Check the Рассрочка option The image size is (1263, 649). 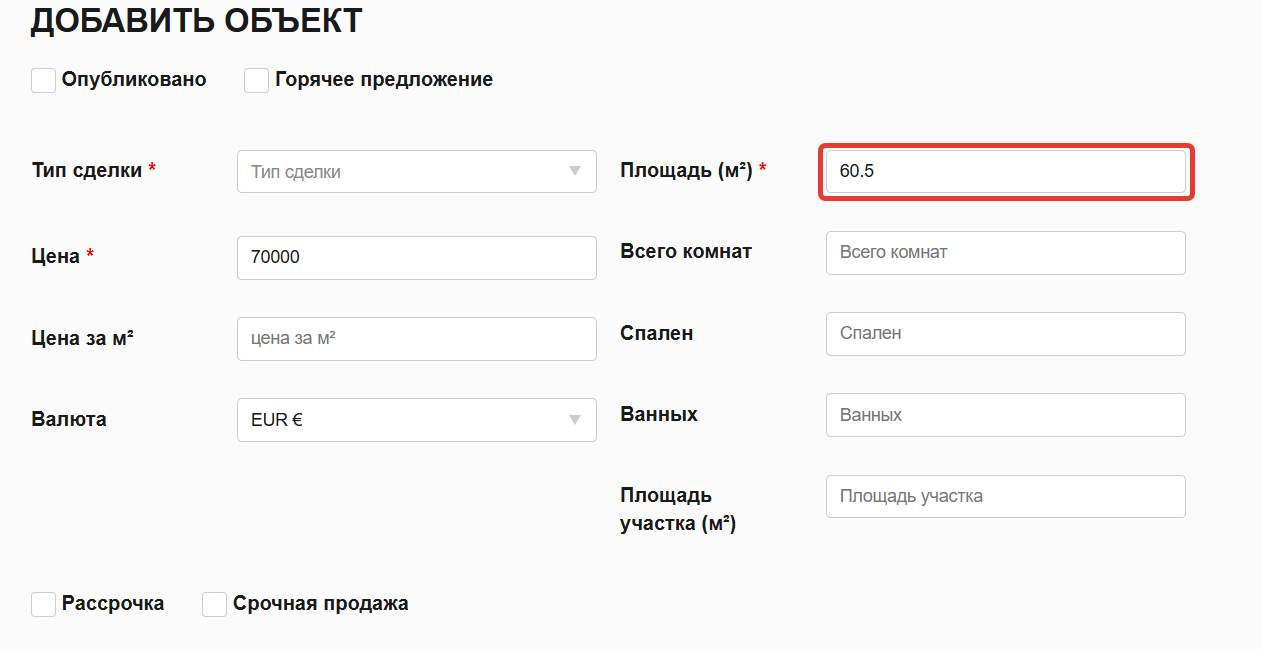pyautogui.click(x=43, y=604)
